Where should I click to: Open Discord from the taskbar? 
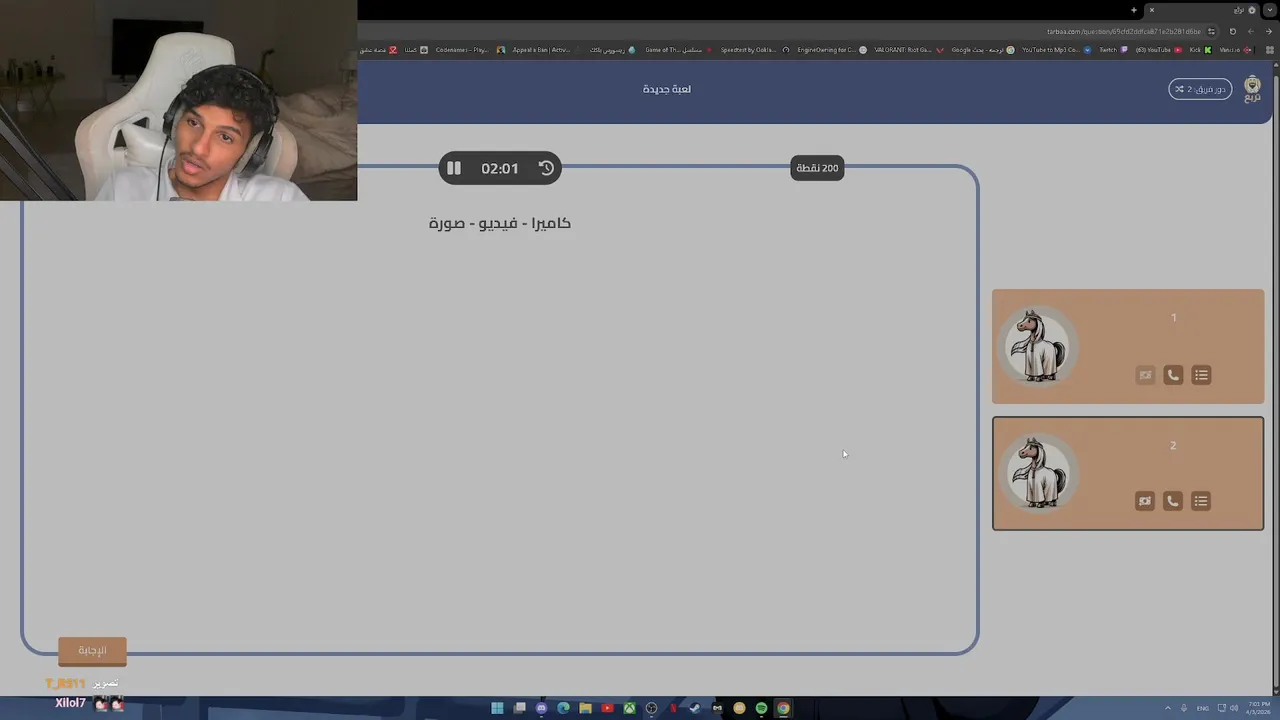(x=541, y=708)
